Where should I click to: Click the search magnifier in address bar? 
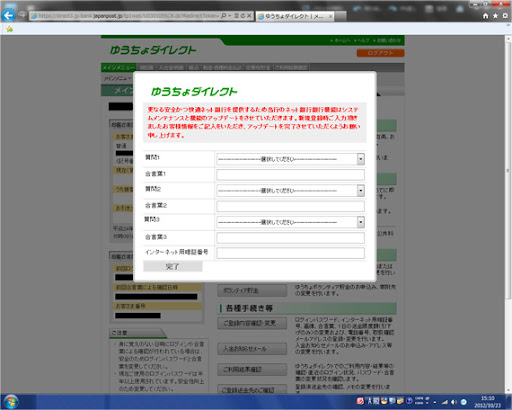(223, 16)
